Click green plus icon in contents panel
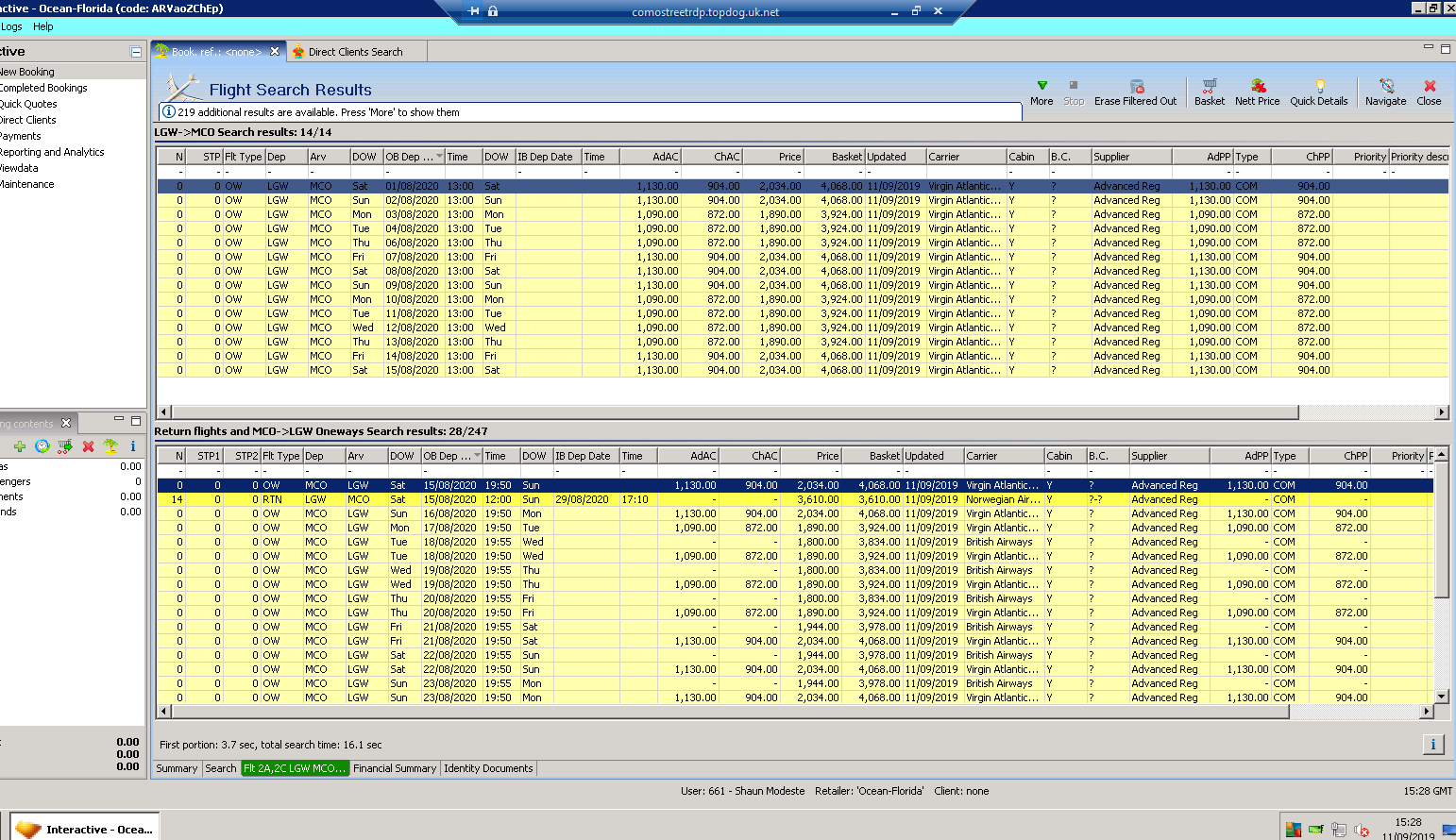 click(20, 446)
